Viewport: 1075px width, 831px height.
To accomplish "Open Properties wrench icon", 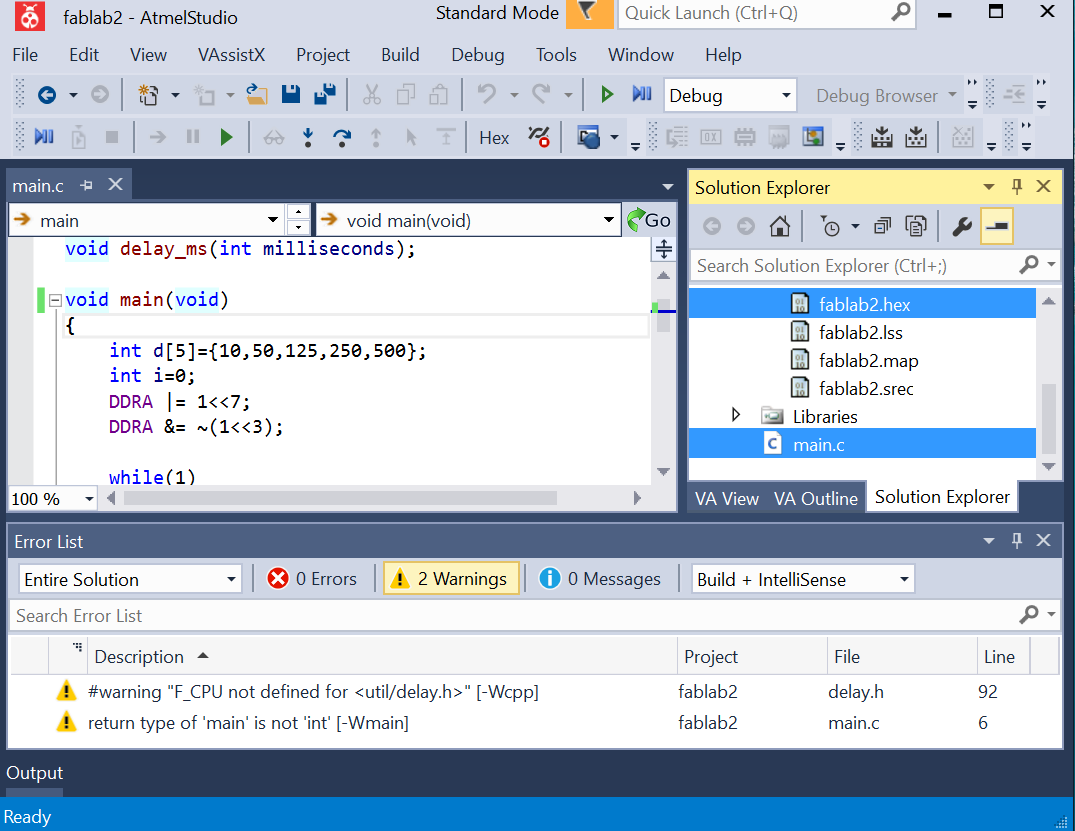I will coord(963,226).
